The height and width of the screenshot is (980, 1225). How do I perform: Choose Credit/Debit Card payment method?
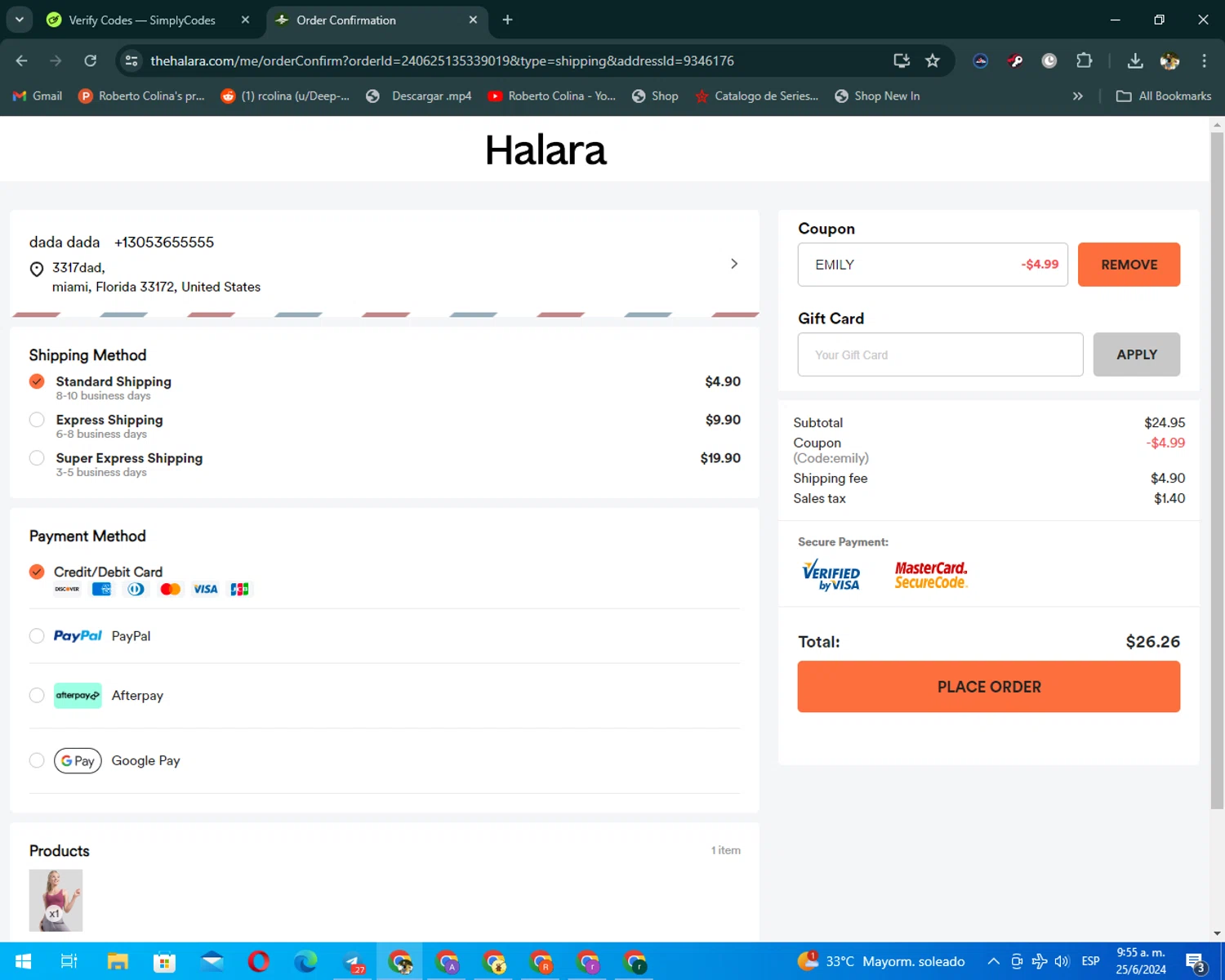[x=37, y=572]
